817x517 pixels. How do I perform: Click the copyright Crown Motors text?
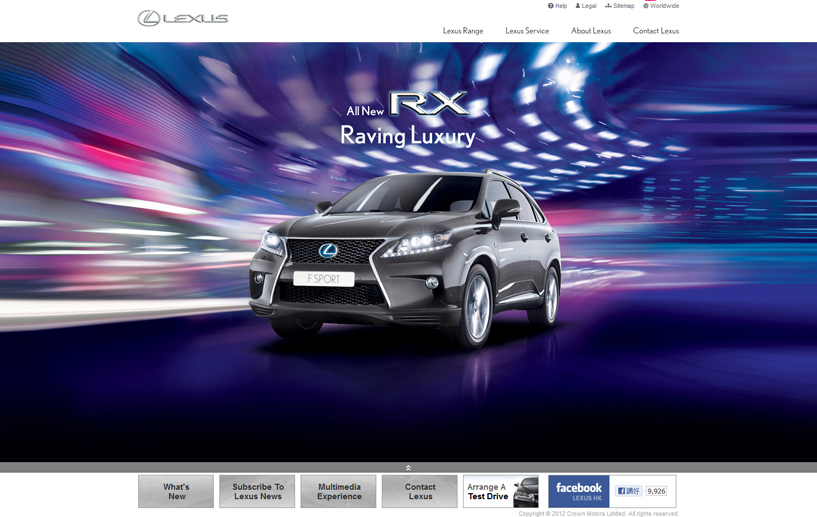coord(598,513)
